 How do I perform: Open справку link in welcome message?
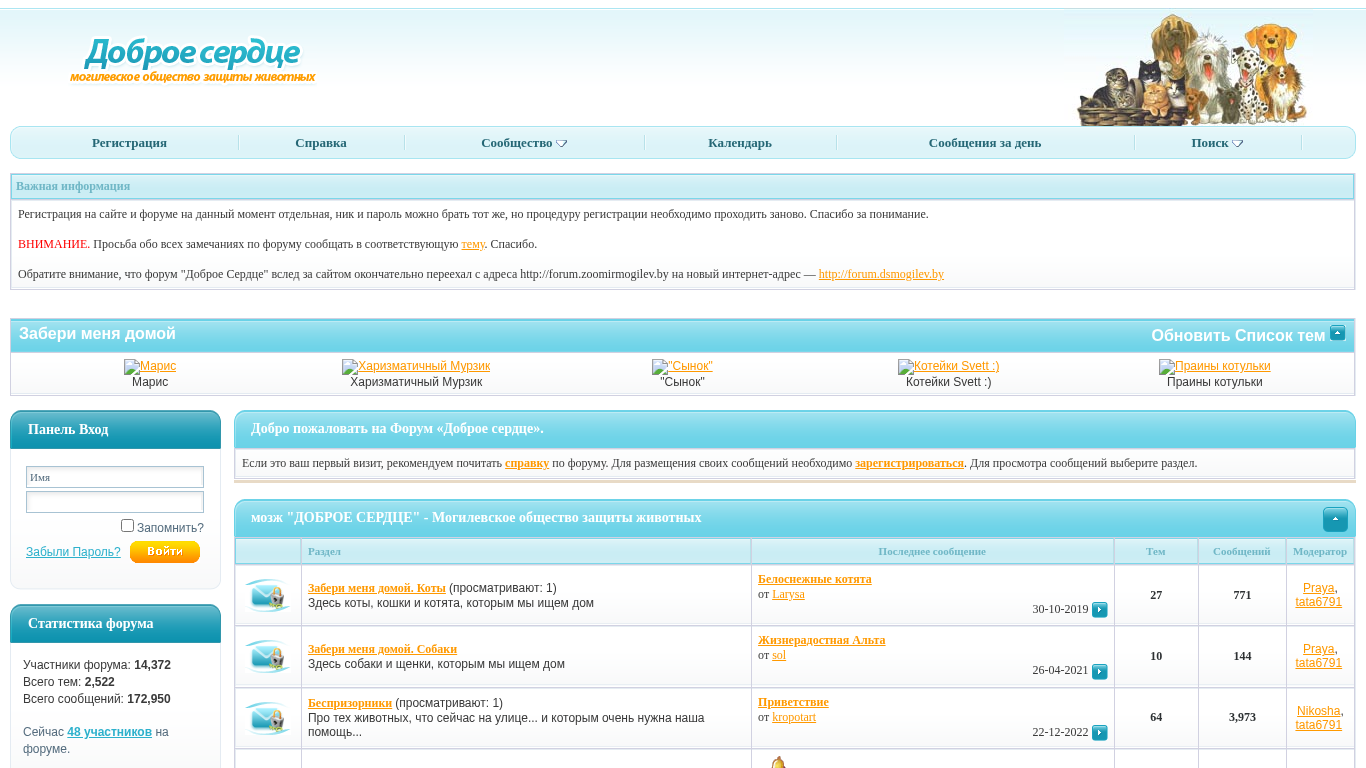coord(527,463)
